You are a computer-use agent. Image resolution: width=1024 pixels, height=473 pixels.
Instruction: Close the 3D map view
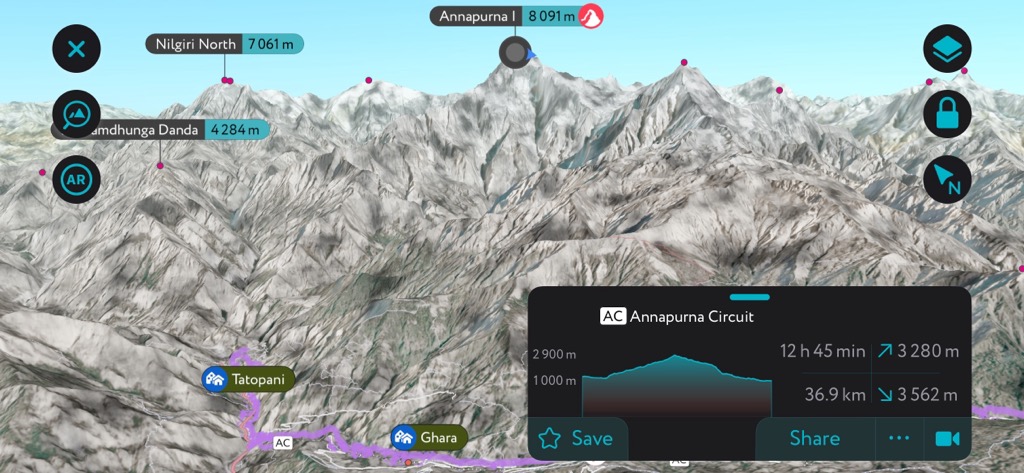[76, 49]
